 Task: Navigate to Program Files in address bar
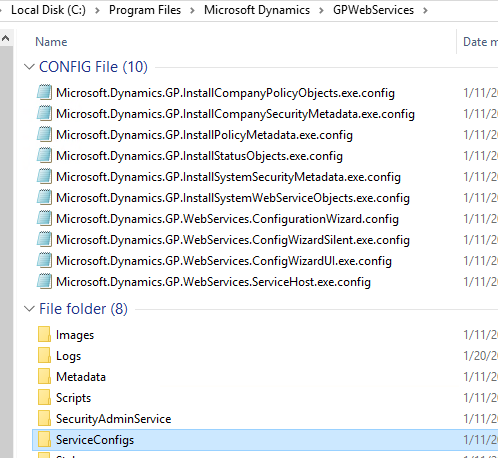[145, 10]
